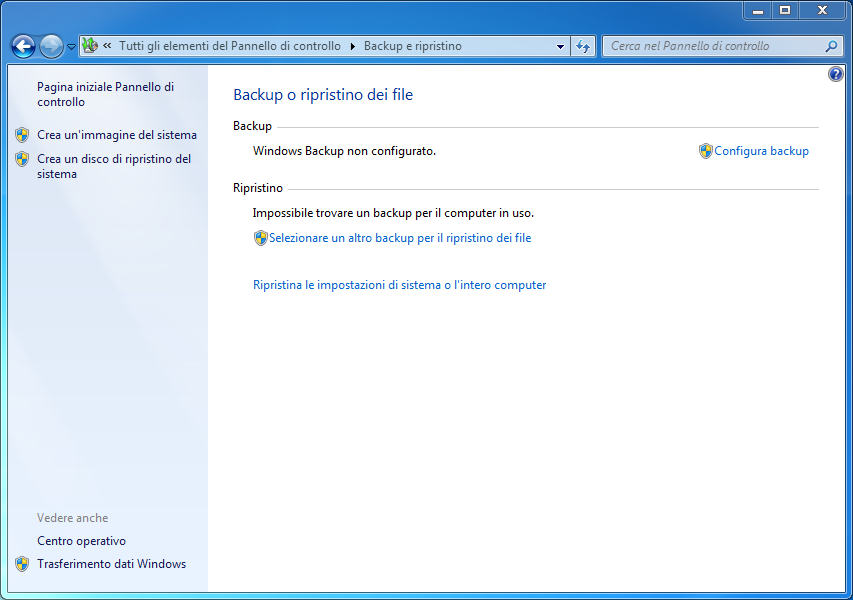Click shield icon next to 'Configura backup'

[x=706, y=151]
